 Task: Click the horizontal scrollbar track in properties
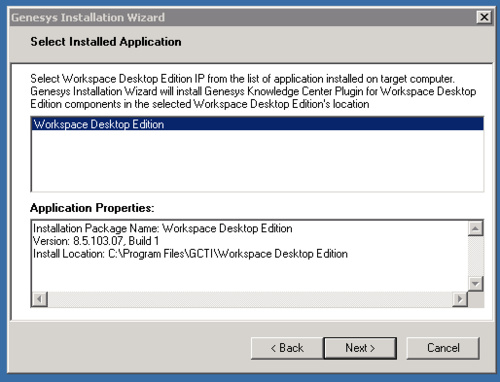tap(250, 299)
